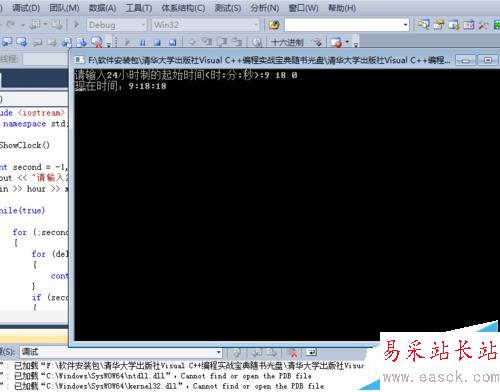Open the 工具(T) menu
Screen dimensions: 500x392
coord(139,8)
